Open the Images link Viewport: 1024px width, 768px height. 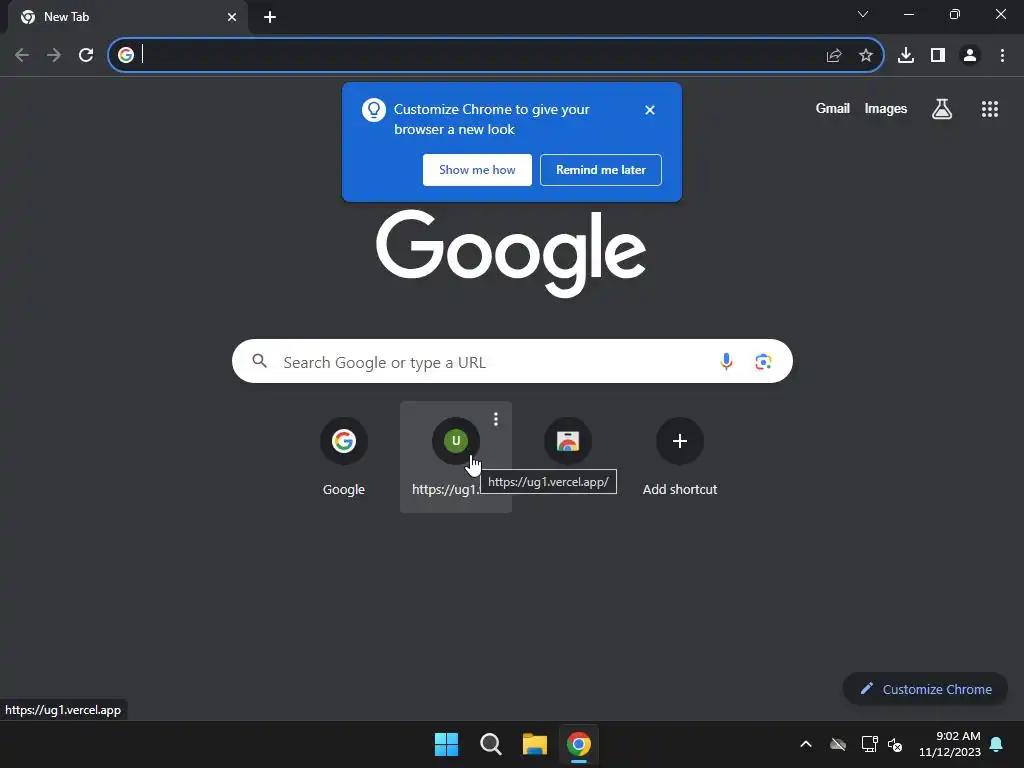point(886,108)
